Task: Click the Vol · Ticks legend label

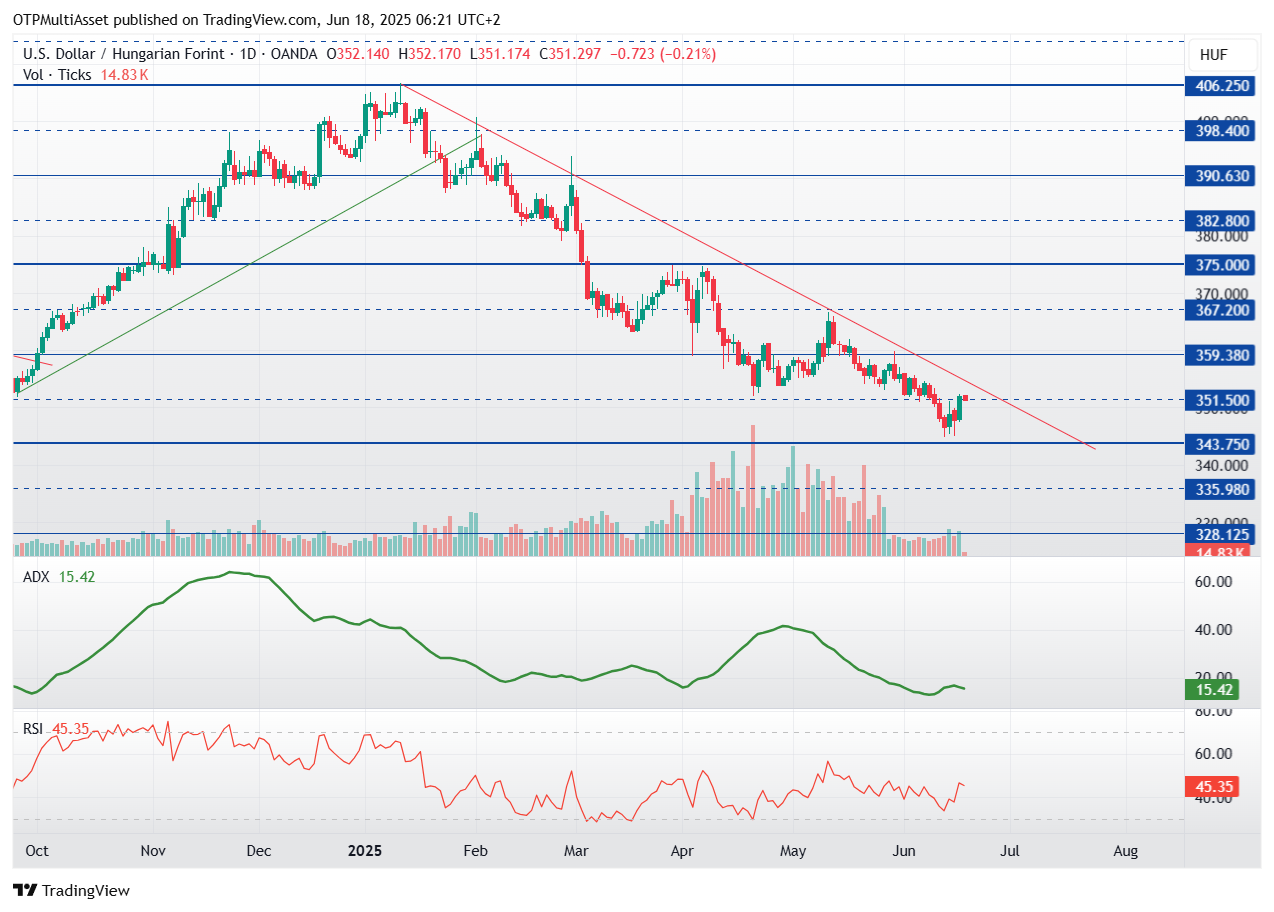Action: [57, 75]
